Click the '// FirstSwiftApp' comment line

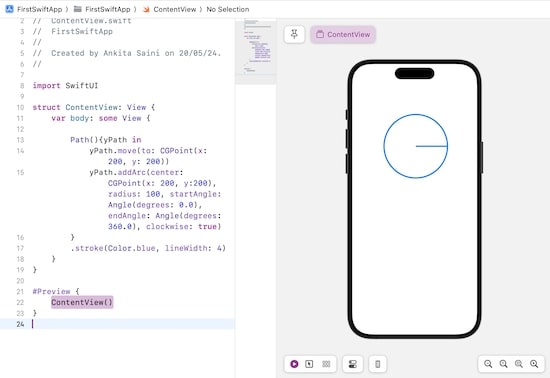(73, 32)
